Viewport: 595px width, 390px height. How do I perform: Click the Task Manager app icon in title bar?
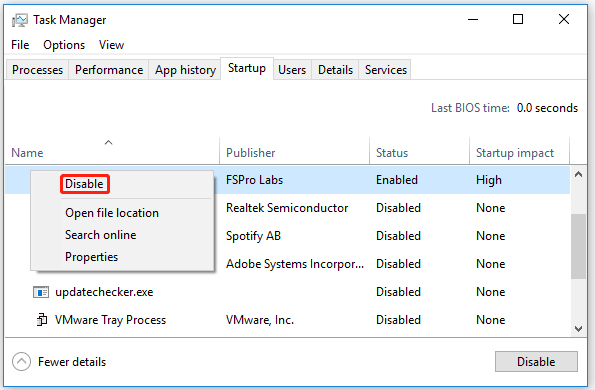[x=19, y=20]
